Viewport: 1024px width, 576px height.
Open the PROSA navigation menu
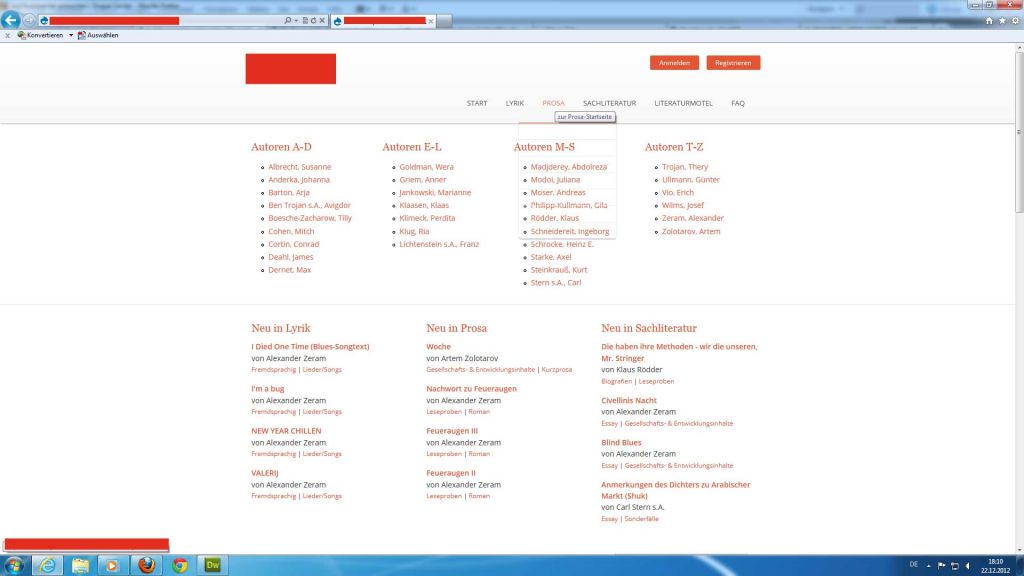(553, 103)
